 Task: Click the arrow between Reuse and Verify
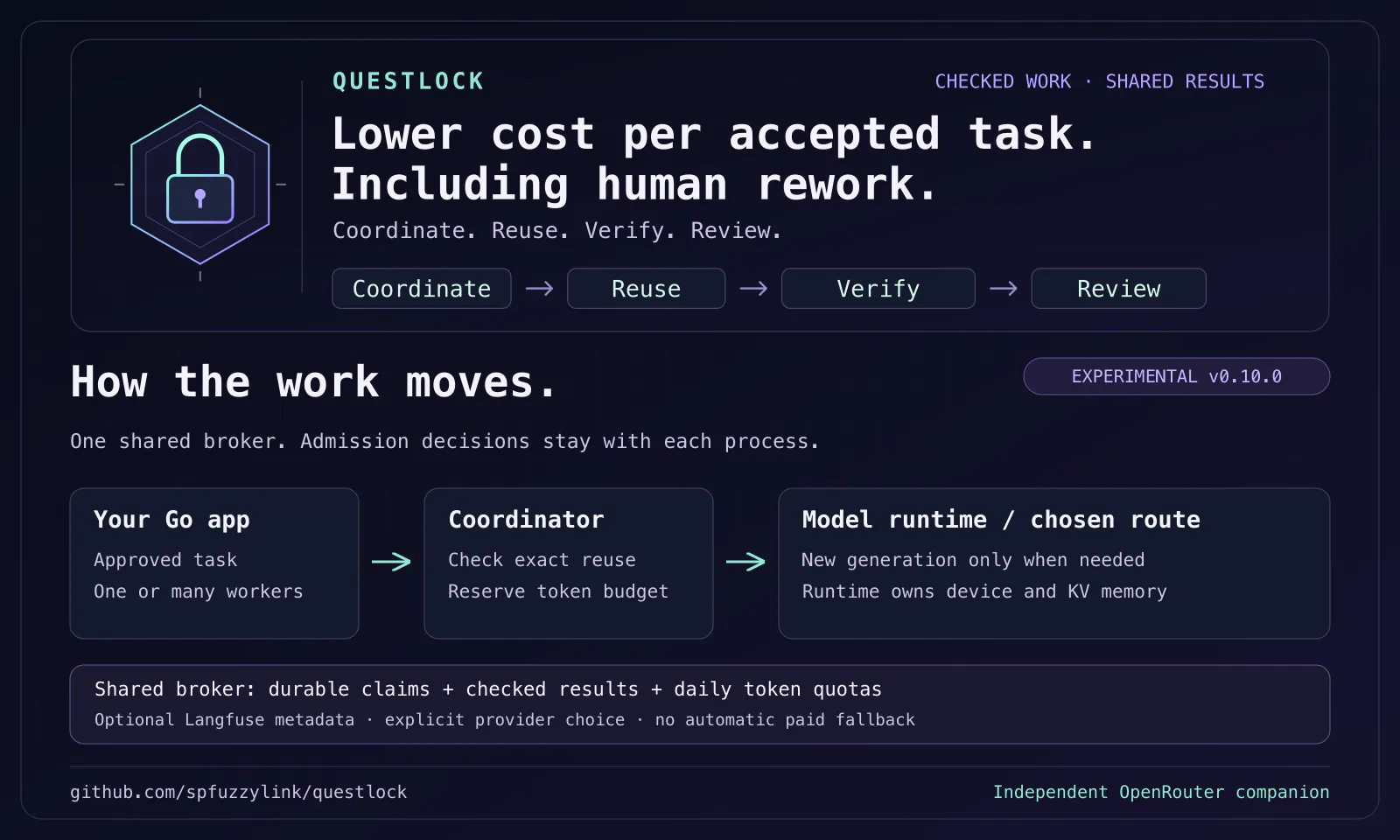coord(753,288)
